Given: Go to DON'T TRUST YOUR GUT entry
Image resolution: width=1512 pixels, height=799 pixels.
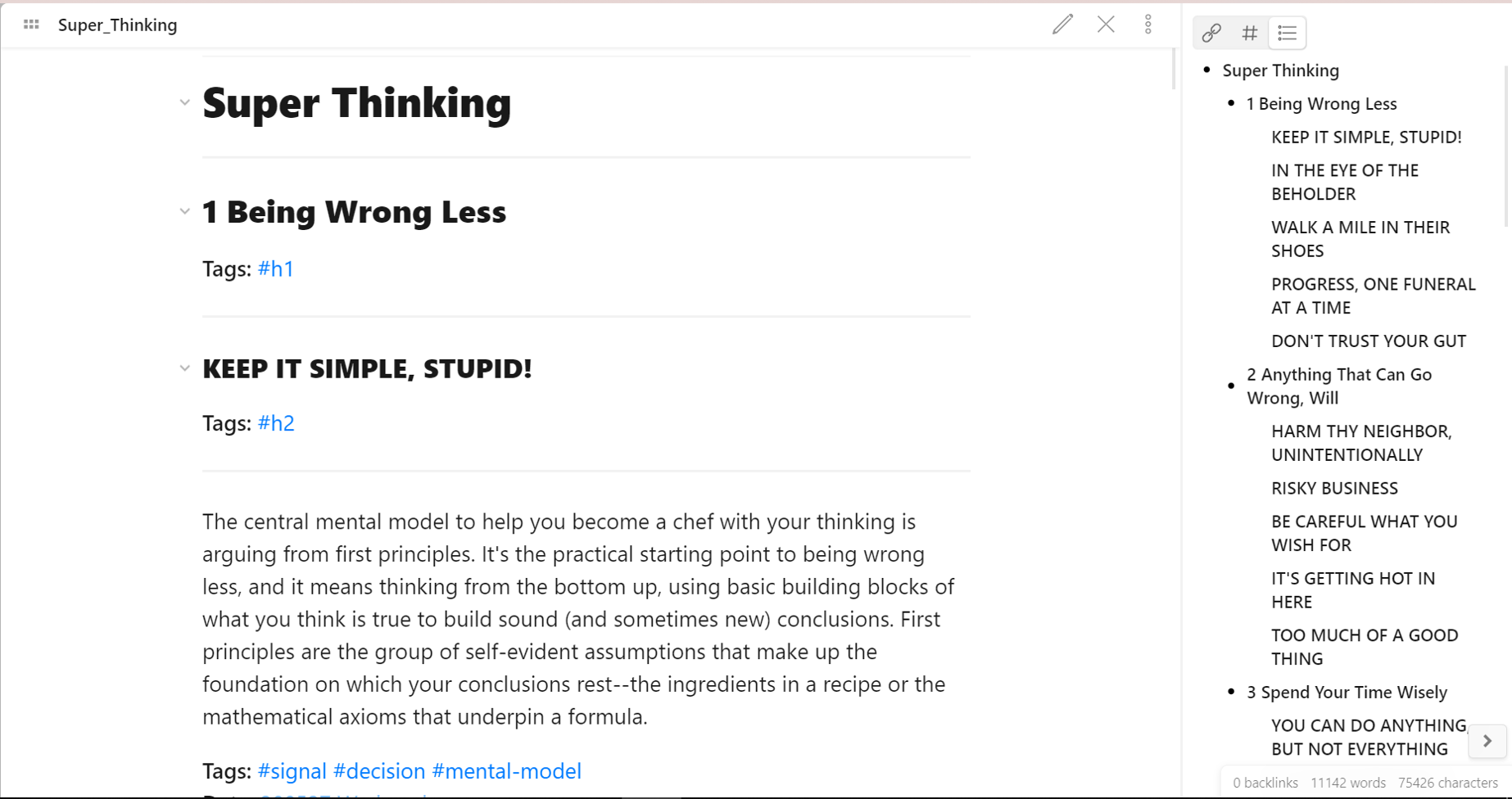Looking at the screenshot, I should click(x=1369, y=341).
